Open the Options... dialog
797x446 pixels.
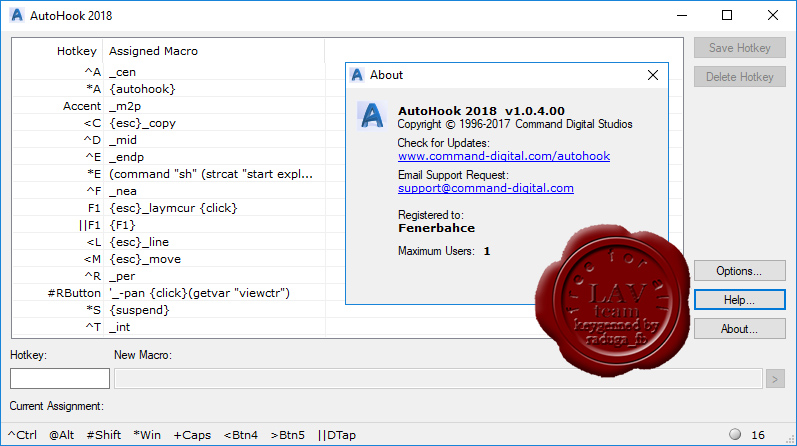pos(740,271)
